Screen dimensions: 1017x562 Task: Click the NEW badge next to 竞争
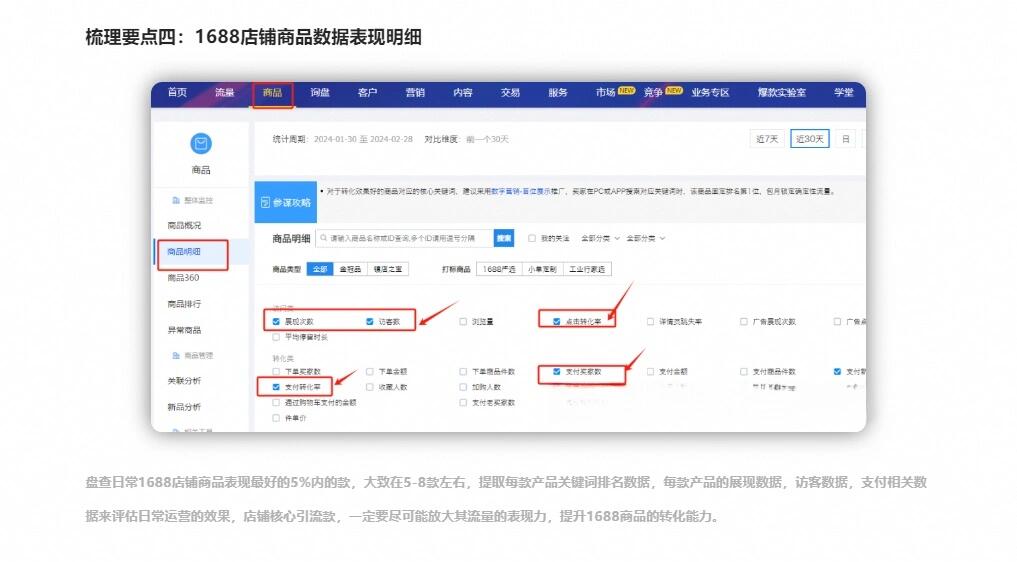pyautogui.click(x=674, y=90)
